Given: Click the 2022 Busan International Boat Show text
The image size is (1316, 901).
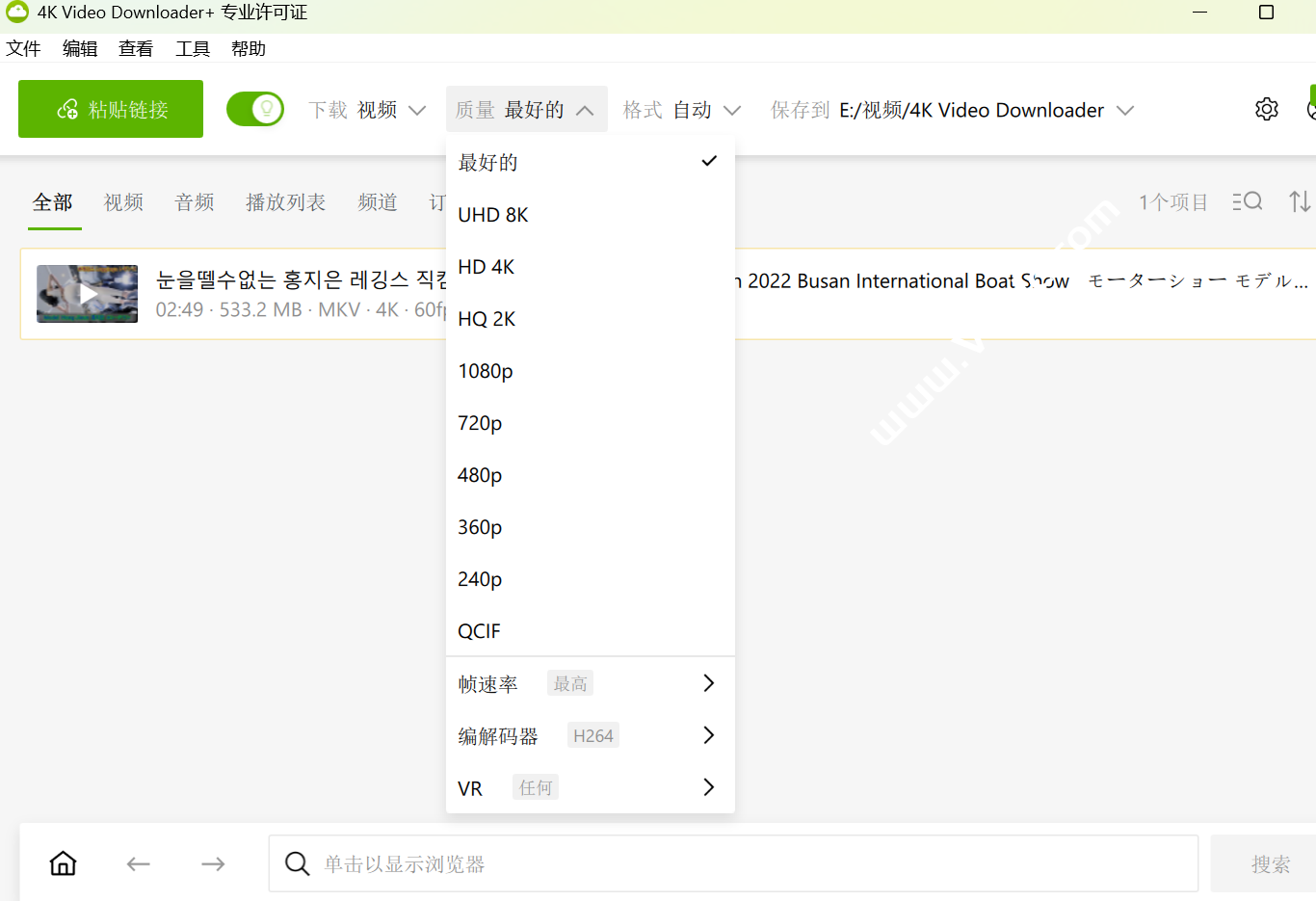Looking at the screenshot, I should 908,280.
